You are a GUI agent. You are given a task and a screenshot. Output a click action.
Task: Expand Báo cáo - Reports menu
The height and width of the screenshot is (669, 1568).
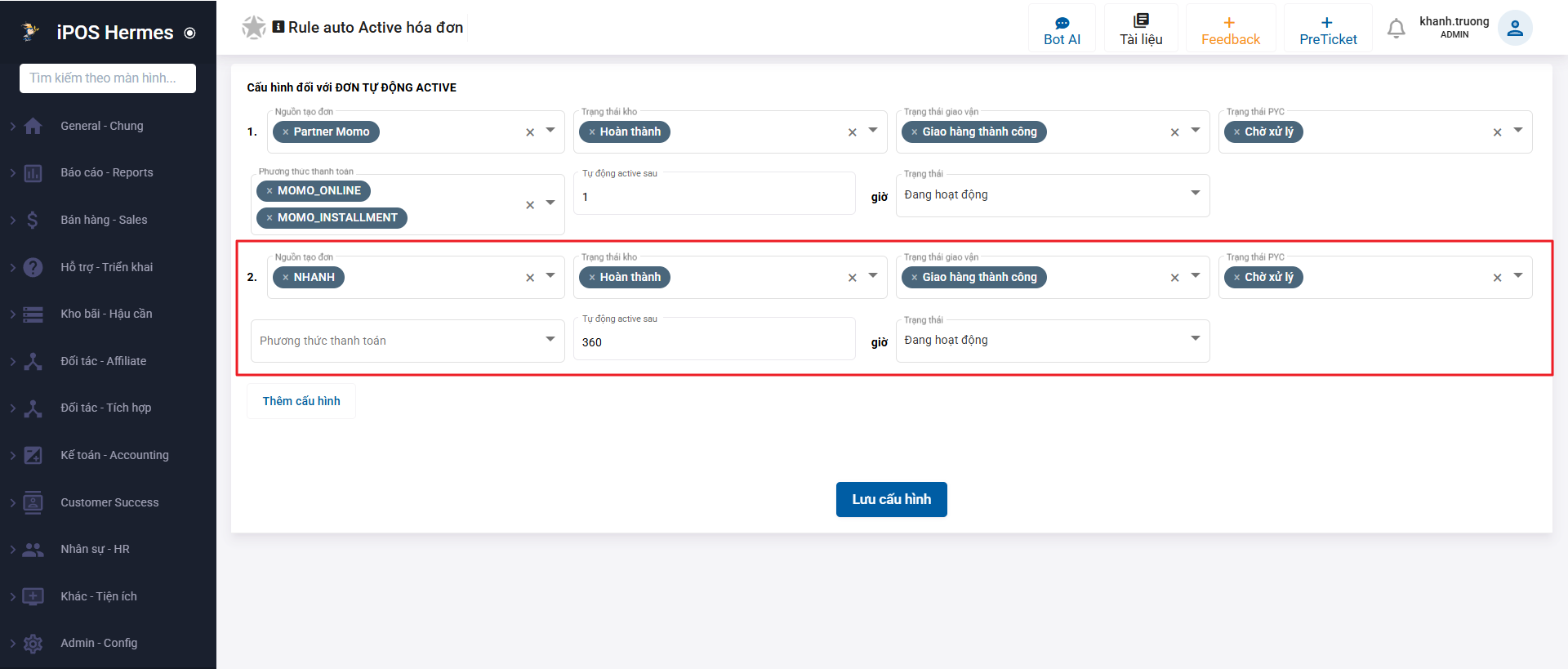[107, 172]
